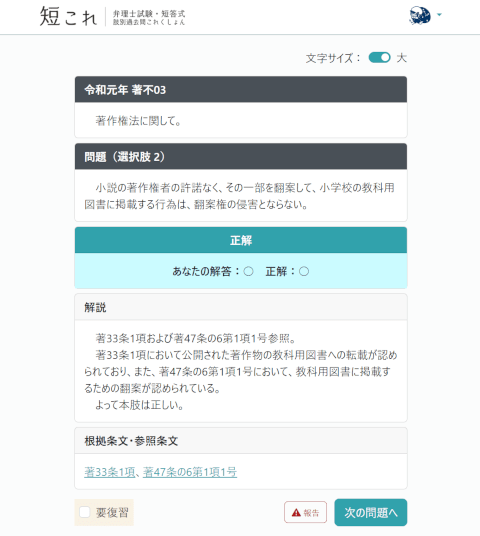Toggle the 文字サイズ large switch
The image size is (480, 536).
click(379, 57)
